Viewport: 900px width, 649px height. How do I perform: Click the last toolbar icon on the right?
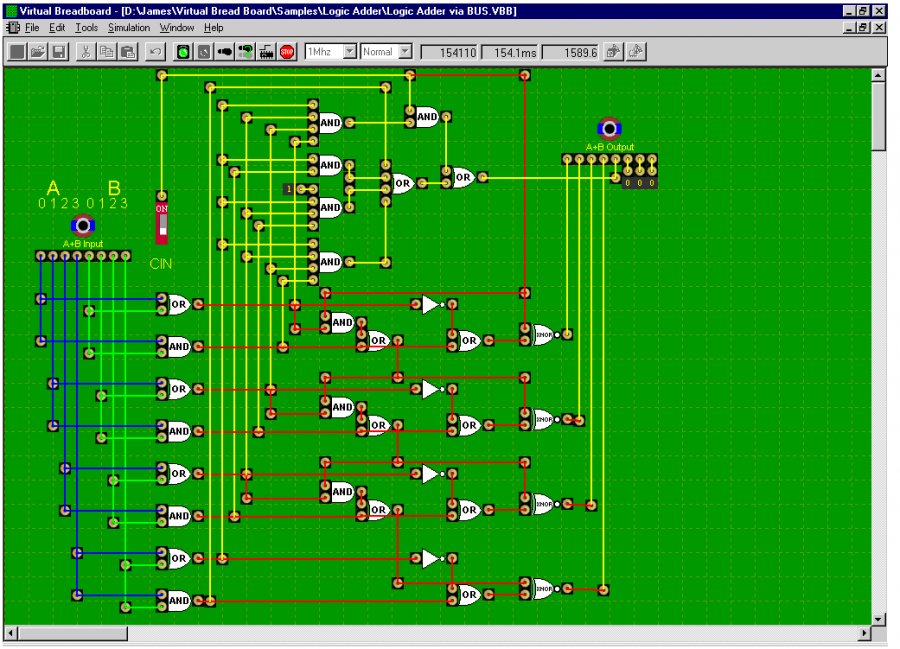click(636, 52)
